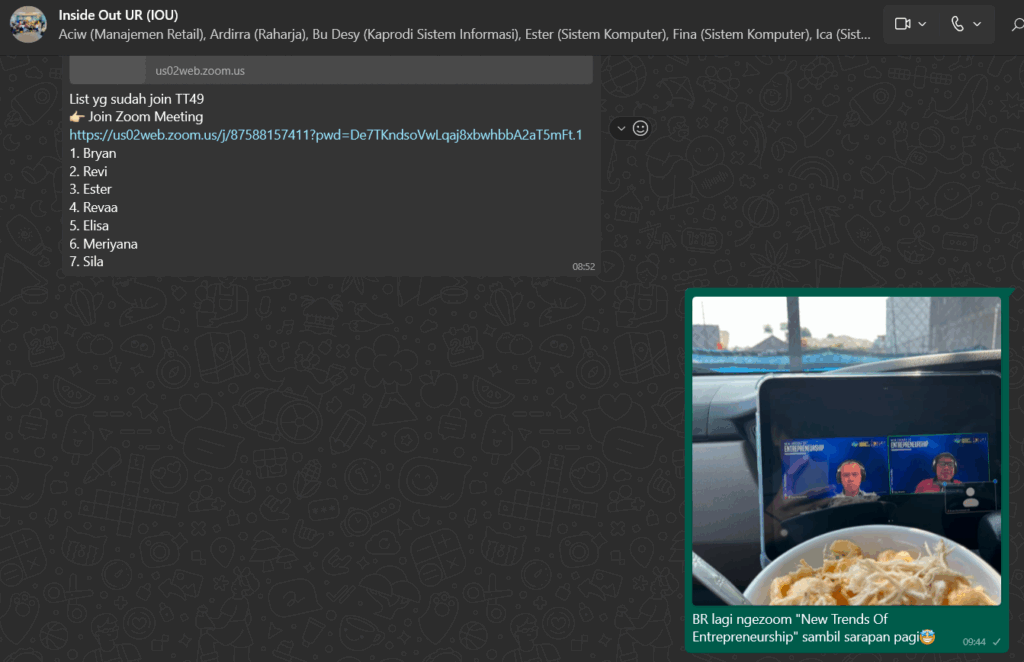The image size is (1024, 662).
Task: Start a voice call with the group
Action: (957, 24)
